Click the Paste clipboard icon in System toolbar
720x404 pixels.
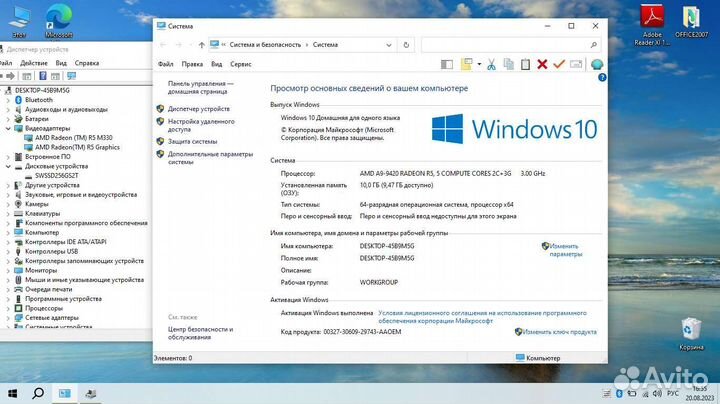[x=525, y=64]
